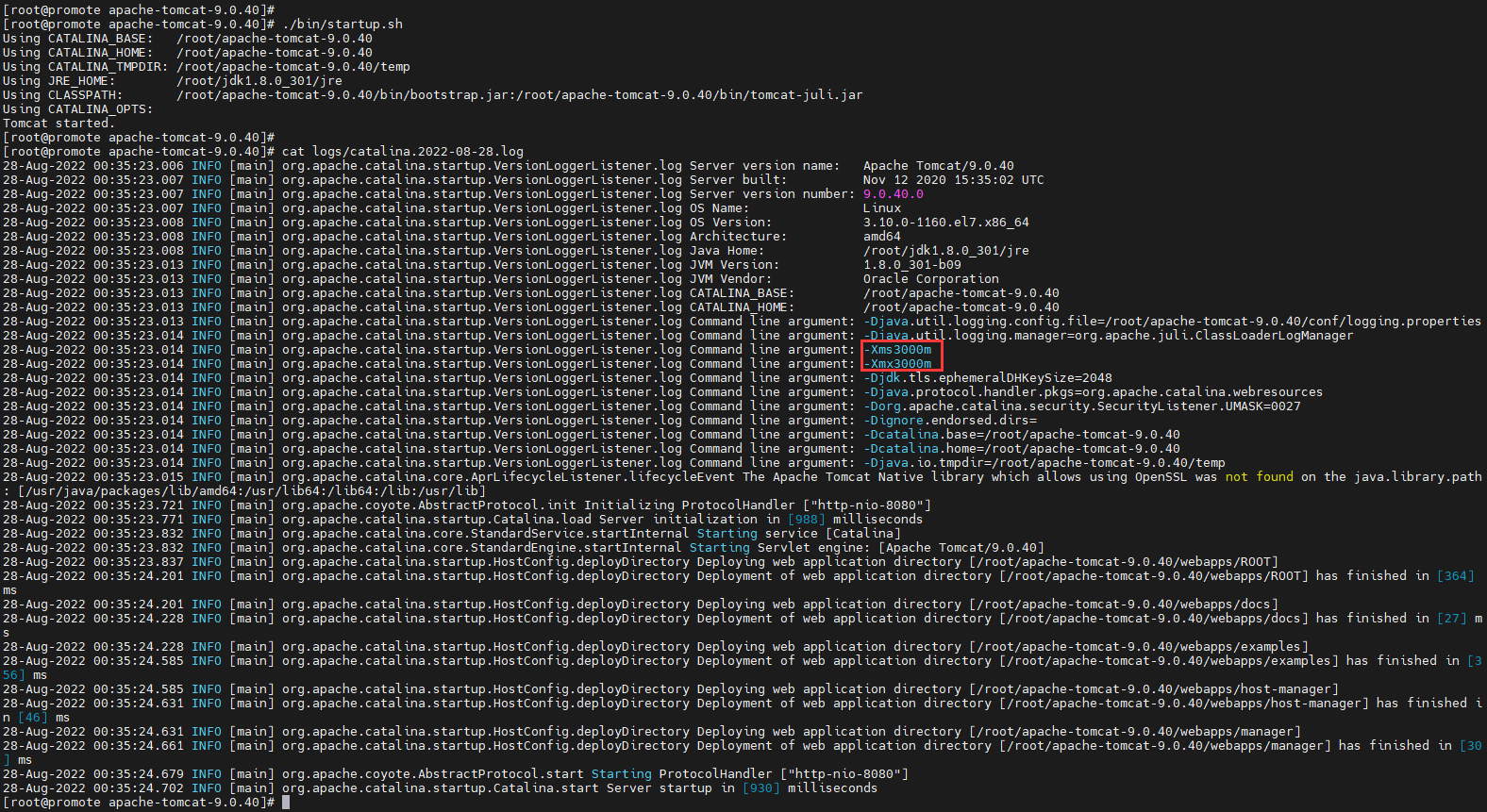The width and height of the screenshot is (1487, 812).
Task: Click the '-Dignore.endorsed.dirs=' argument
Action: (x=950, y=420)
